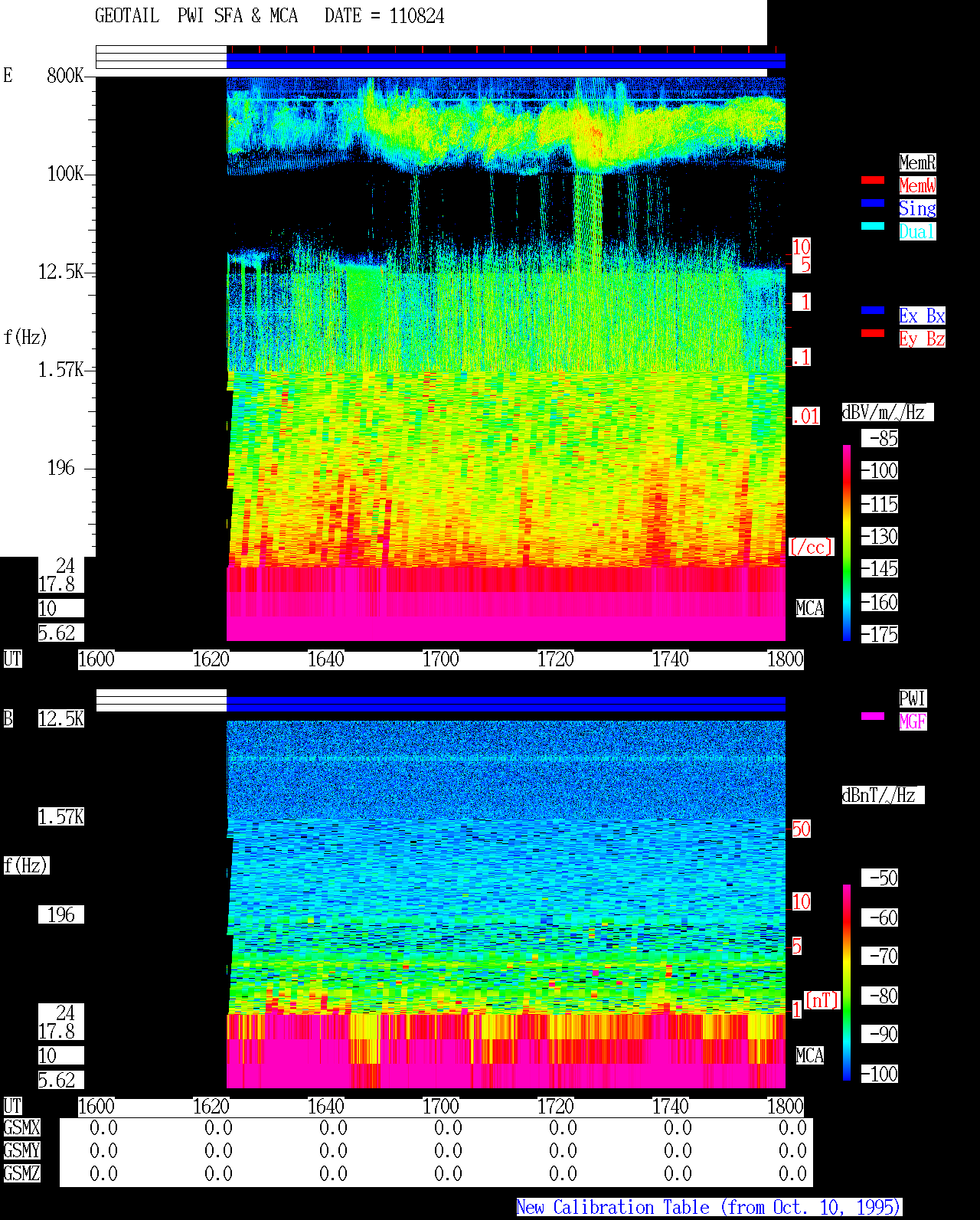
Task: Click the '-85' electric scale value
Action: pyautogui.click(x=880, y=438)
